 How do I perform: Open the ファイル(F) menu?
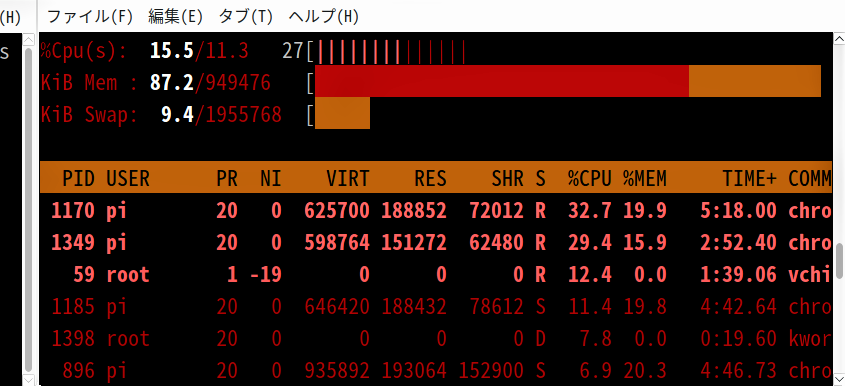pyautogui.click(x=90, y=17)
